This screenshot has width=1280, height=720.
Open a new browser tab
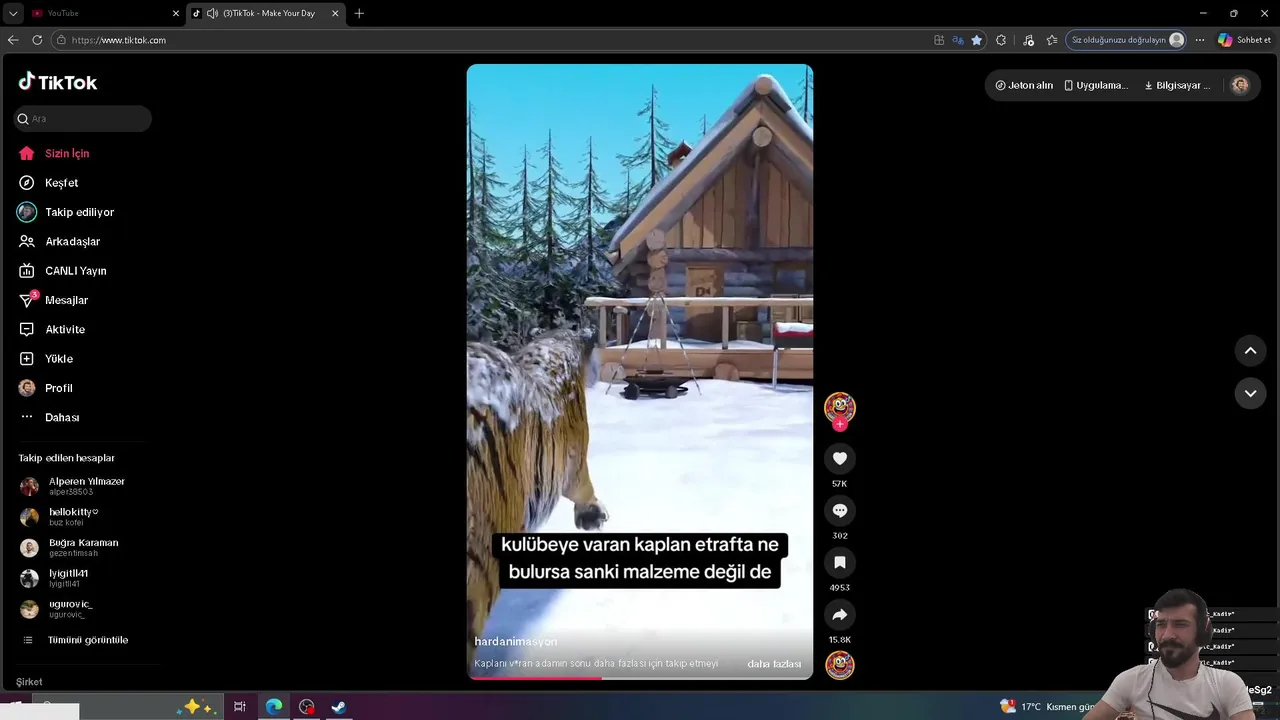click(x=359, y=13)
